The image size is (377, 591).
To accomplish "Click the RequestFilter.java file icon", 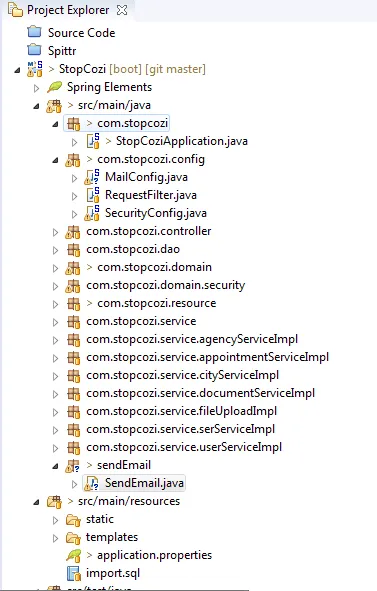I will 93,195.
